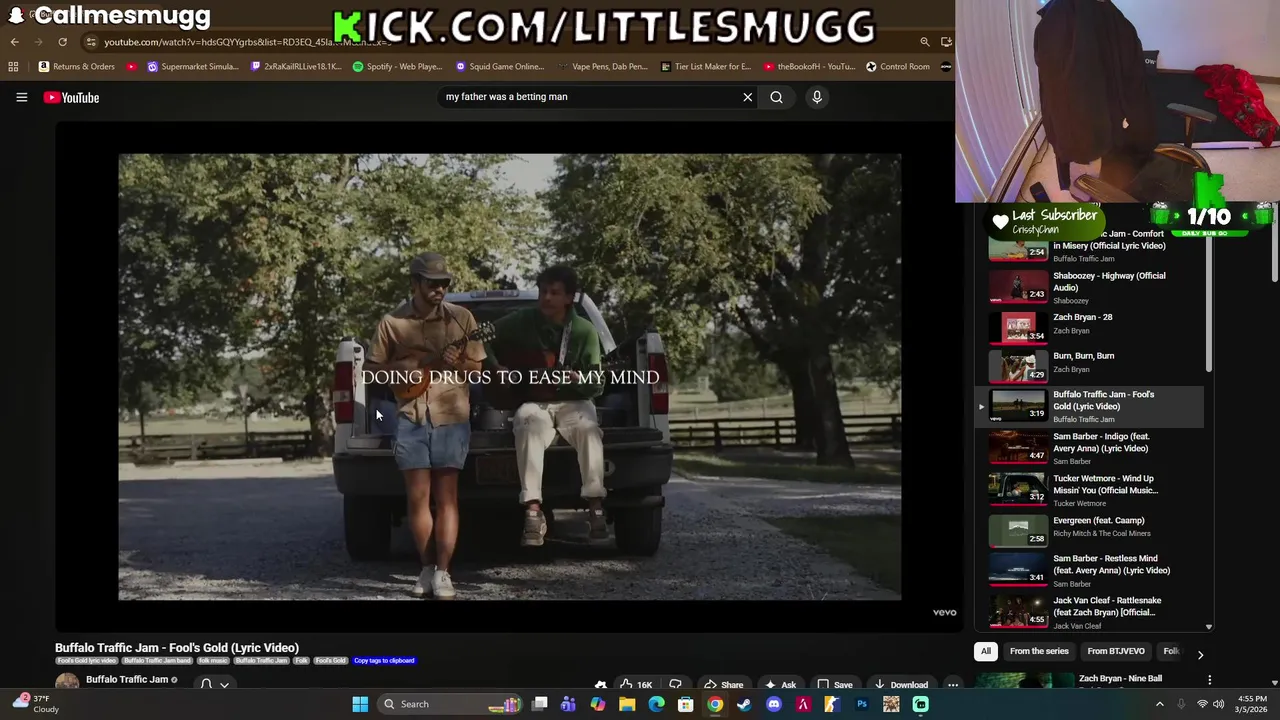Click Copy tags to clipboard
1280x720 pixels.
pos(384,660)
